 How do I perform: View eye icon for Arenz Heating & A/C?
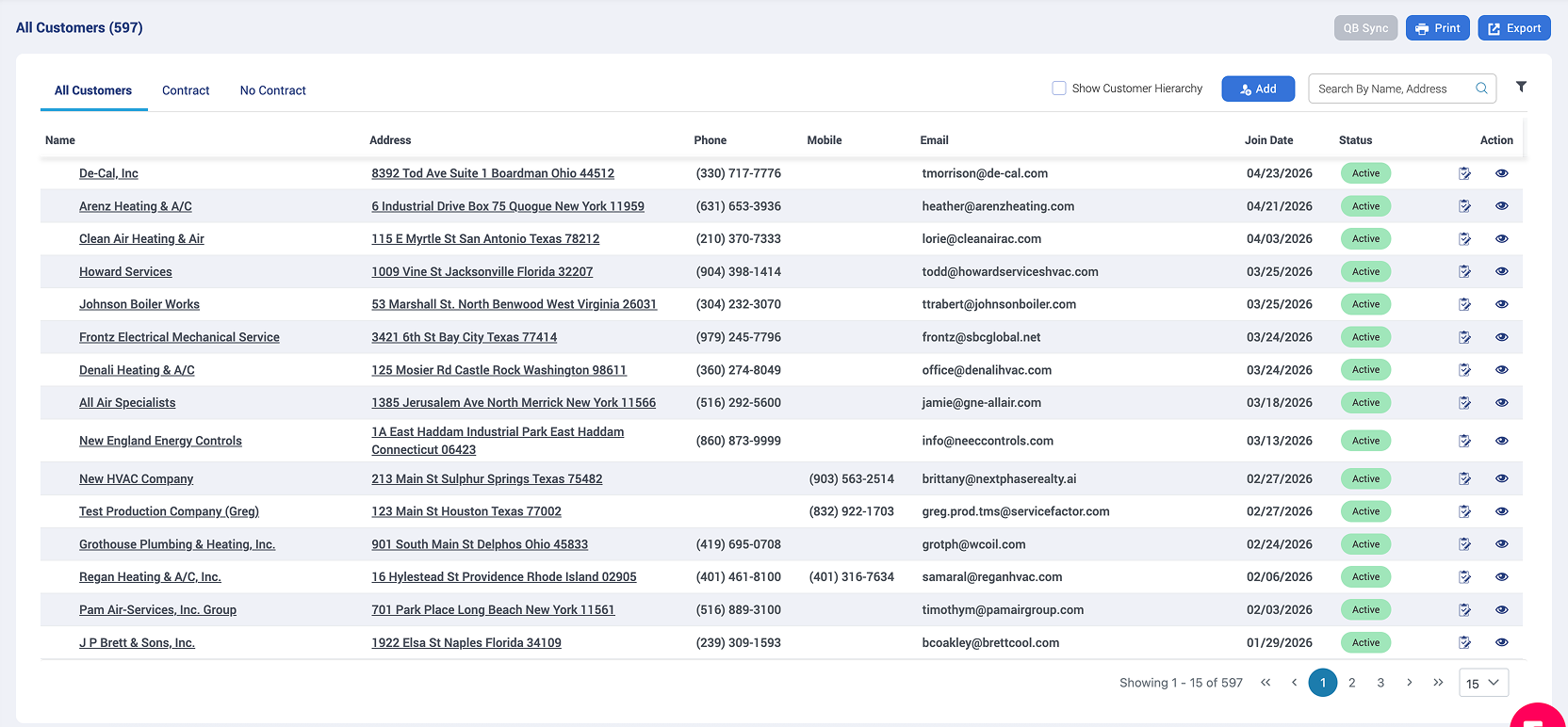click(1502, 206)
